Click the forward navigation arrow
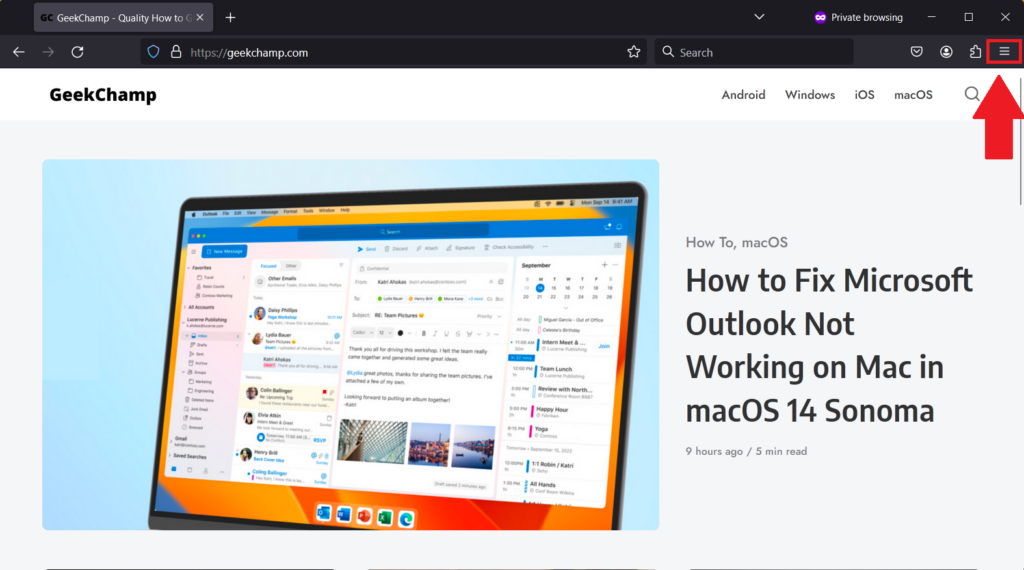Screen dimensions: 1024x570 pos(48,52)
